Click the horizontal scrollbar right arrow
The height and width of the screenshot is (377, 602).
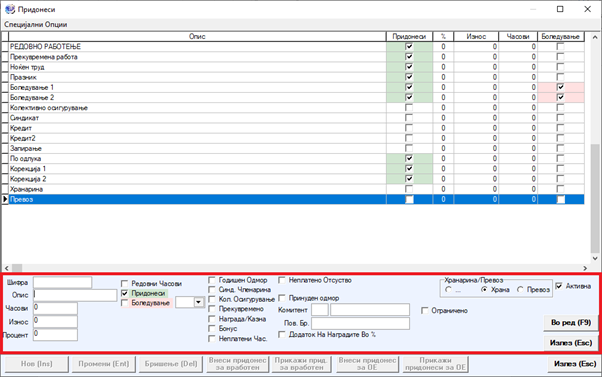(x=585, y=268)
